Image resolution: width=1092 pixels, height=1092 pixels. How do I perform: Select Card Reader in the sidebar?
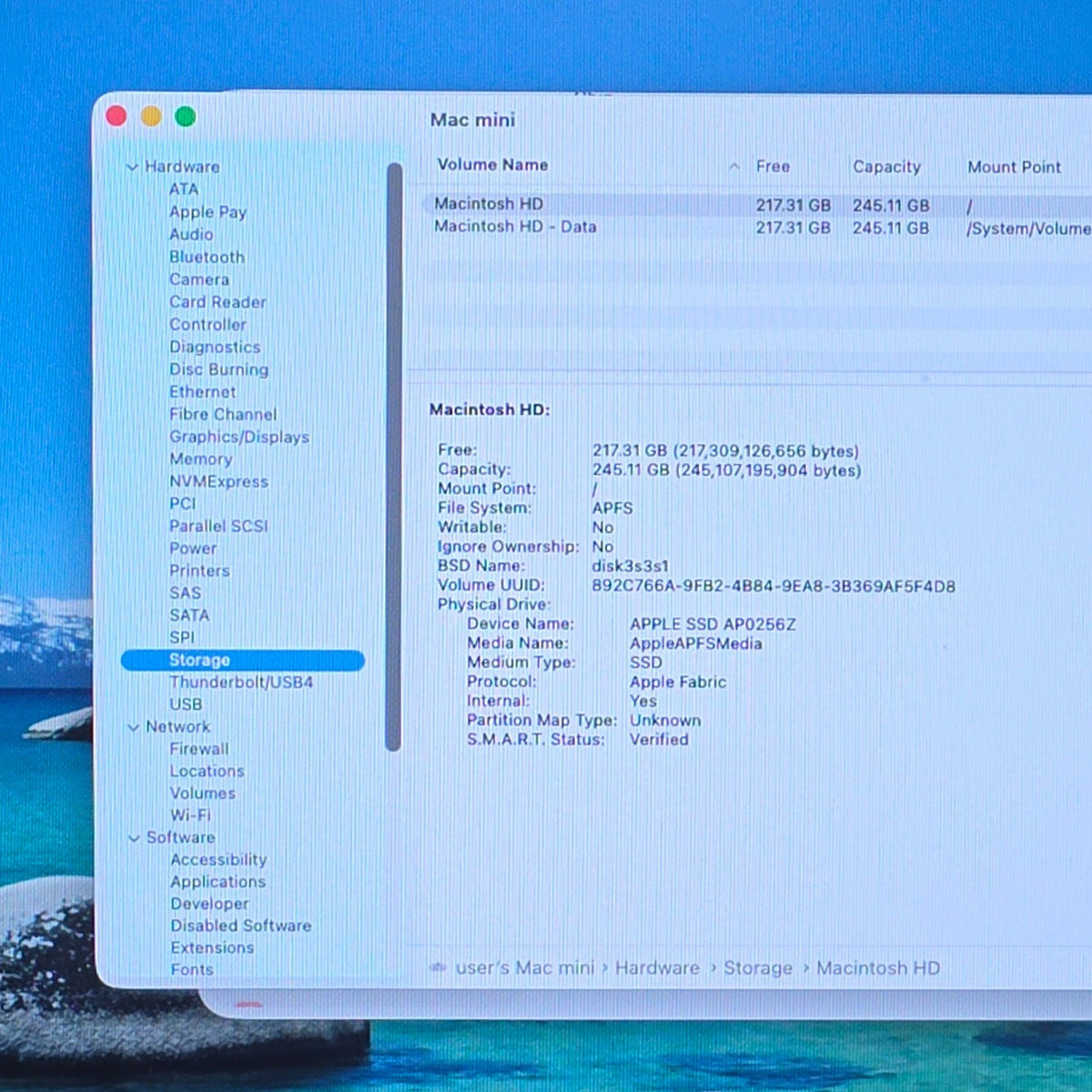217,302
